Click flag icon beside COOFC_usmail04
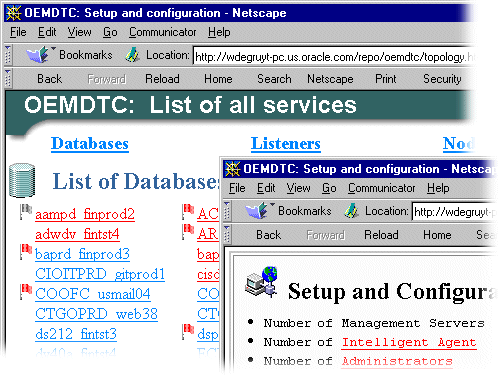498x375 pixels. pyautogui.click(x=25, y=291)
